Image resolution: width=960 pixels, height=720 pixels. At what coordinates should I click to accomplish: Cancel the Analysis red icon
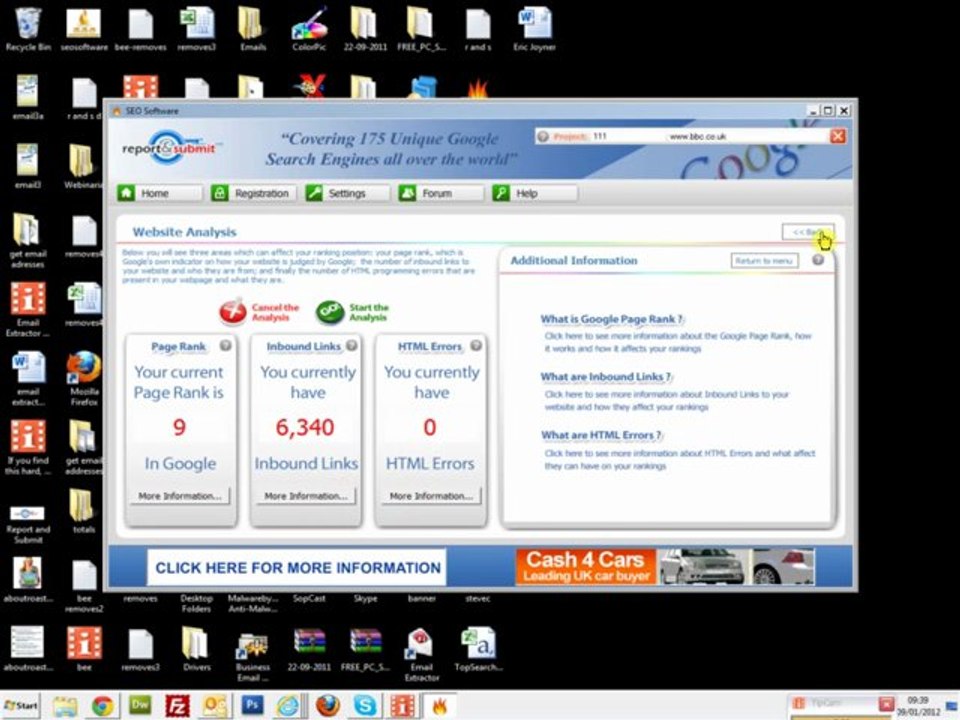(x=233, y=312)
